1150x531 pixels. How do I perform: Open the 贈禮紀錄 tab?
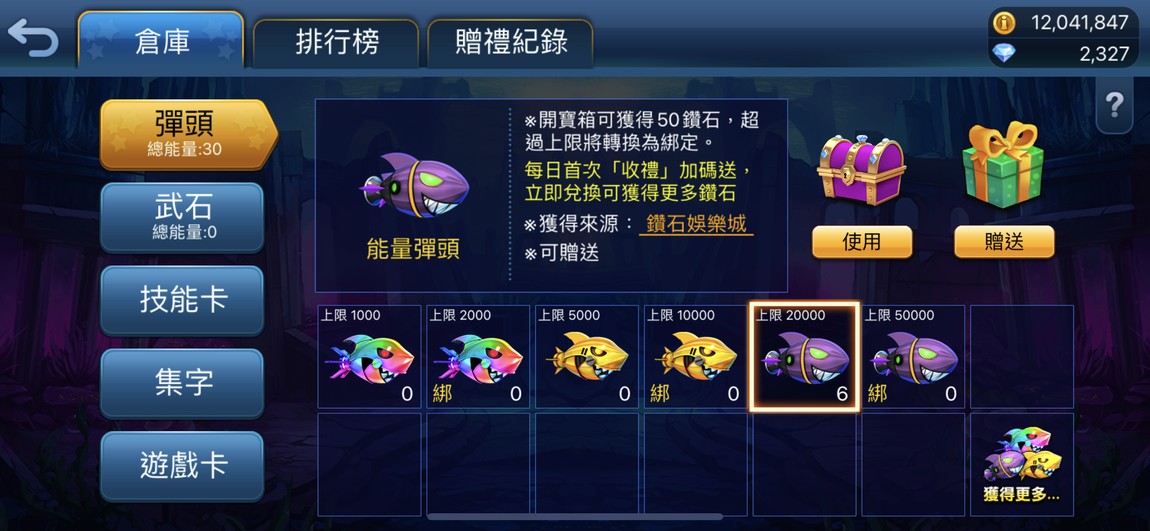510,43
